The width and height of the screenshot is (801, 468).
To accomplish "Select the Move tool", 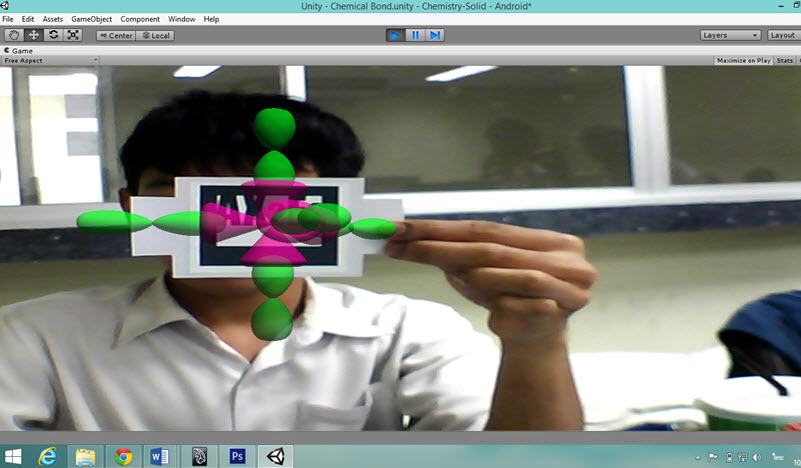I will (x=34, y=35).
